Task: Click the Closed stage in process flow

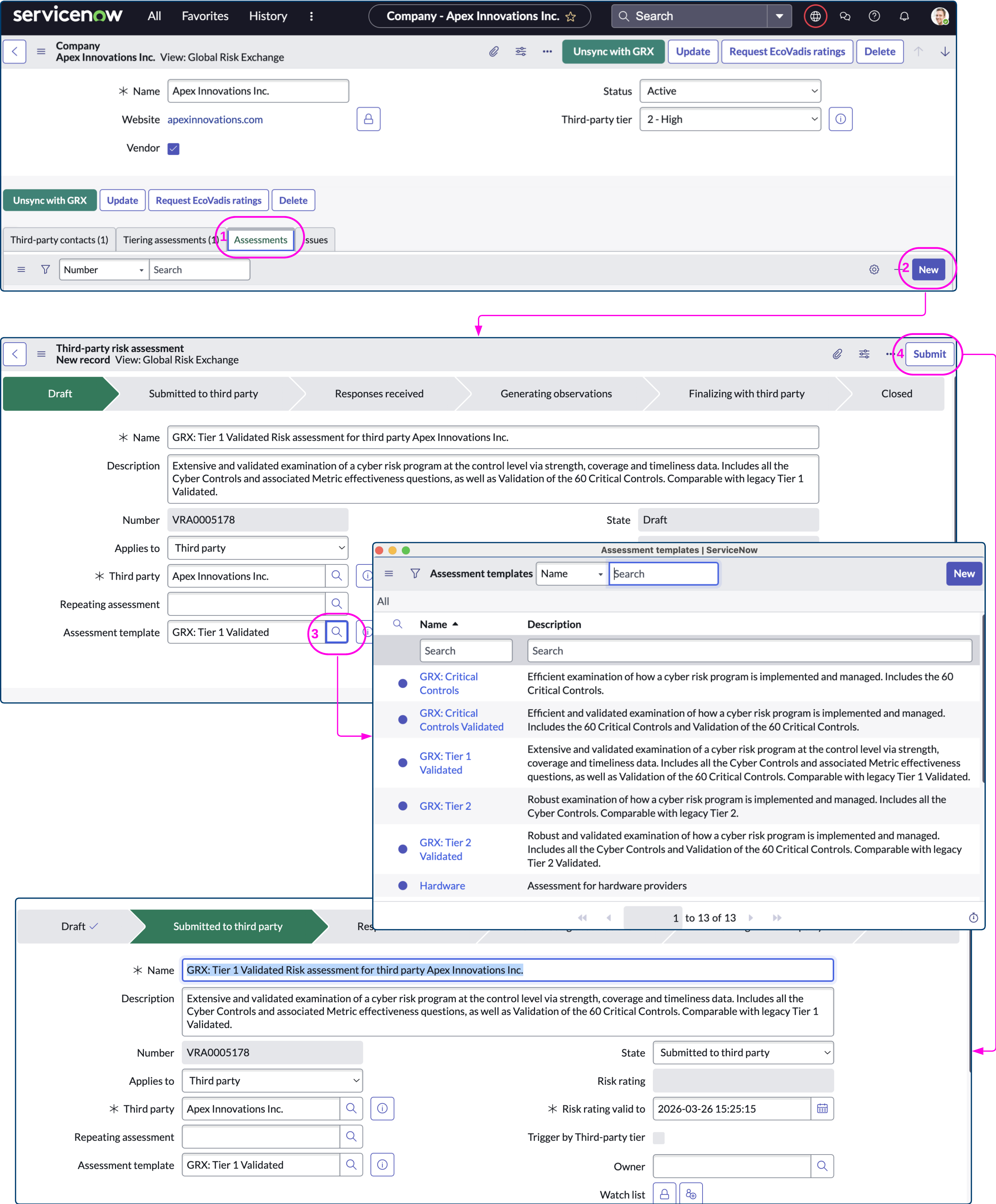Action: click(896, 393)
